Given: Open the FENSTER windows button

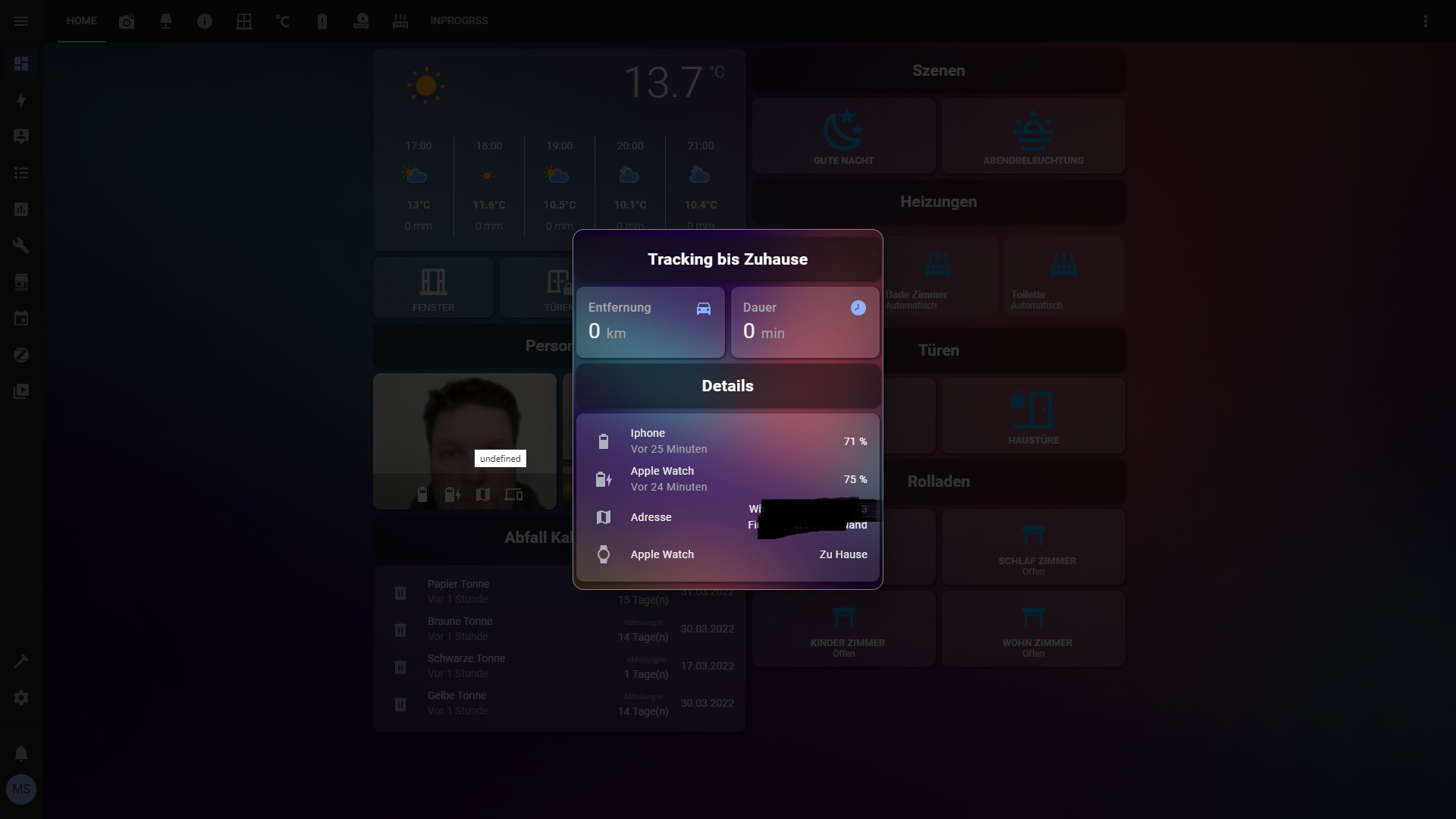Looking at the screenshot, I should tap(433, 288).
